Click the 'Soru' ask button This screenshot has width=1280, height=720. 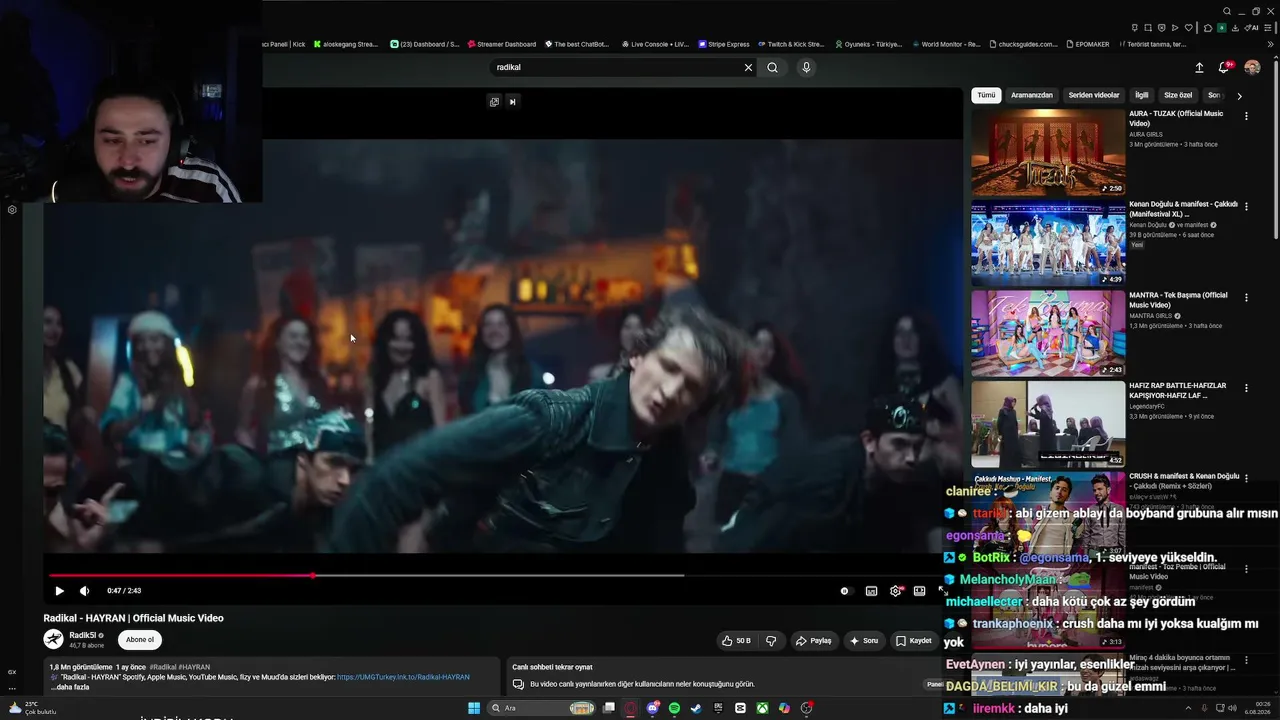[864, 641]
